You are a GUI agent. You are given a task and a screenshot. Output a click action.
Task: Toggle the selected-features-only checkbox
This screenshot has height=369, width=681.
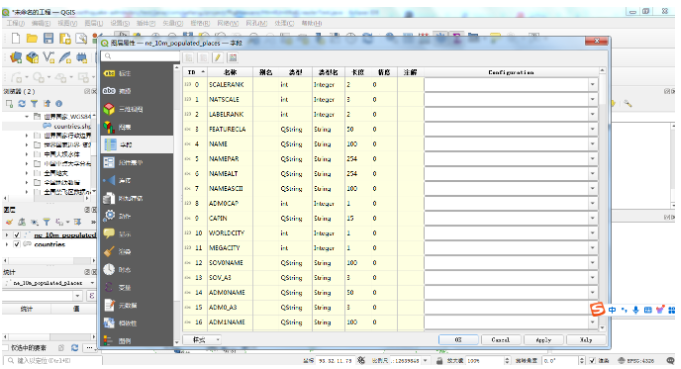(x=6, y=348)
